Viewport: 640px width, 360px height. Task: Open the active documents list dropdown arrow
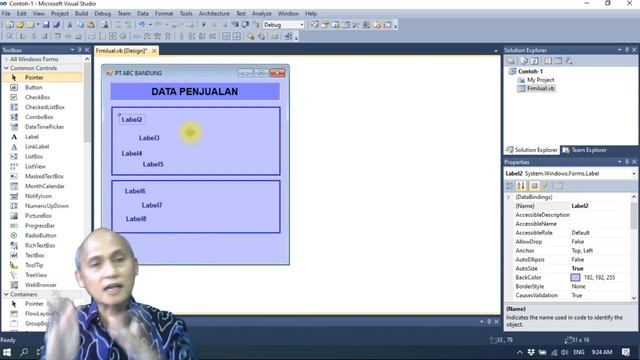pyautogui.click(x=496, y=51)
